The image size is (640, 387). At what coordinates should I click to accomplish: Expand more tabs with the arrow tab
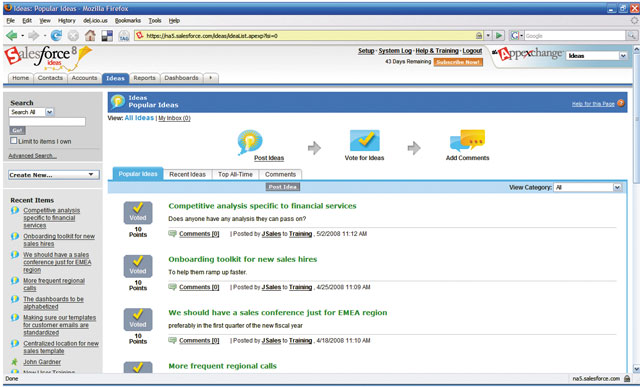tap(210, 78)
